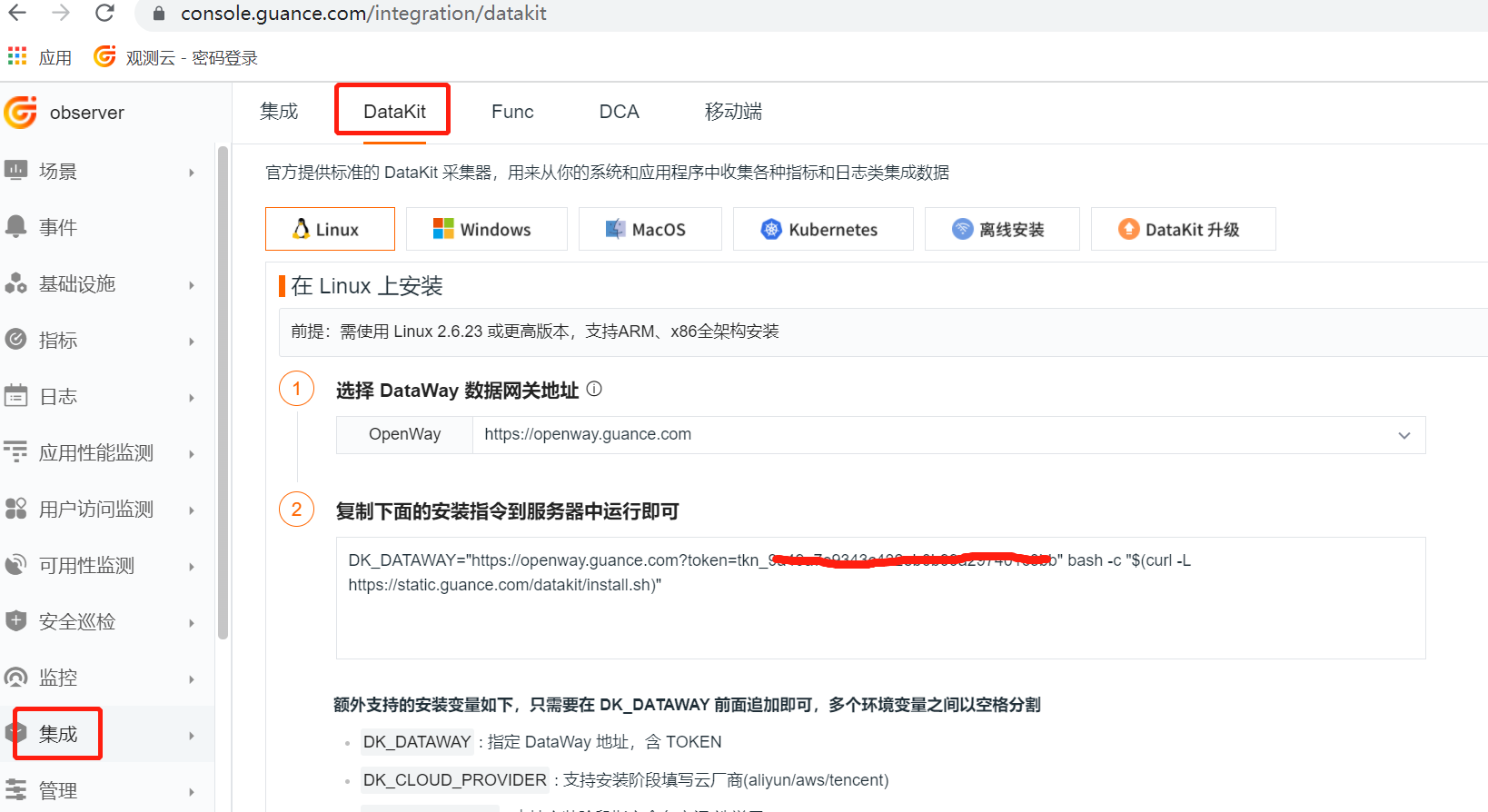Screen dimensions: 1488x812
Task: Select the Windows install option
Action: [487, 229]
